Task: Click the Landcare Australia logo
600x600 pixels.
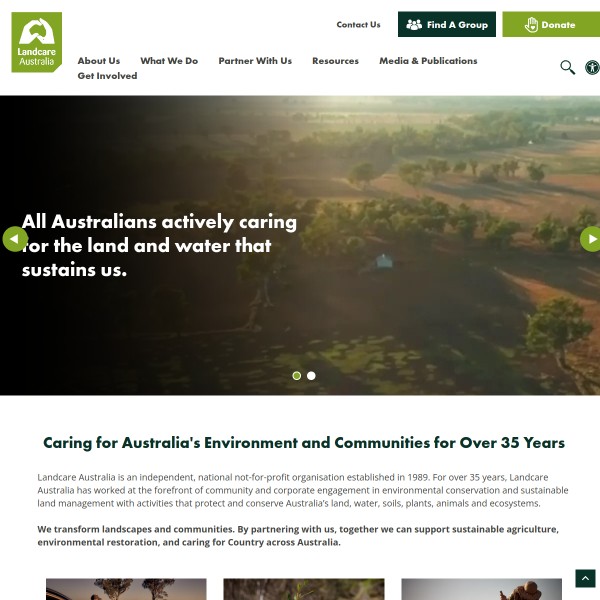Action: click(37, 42)
